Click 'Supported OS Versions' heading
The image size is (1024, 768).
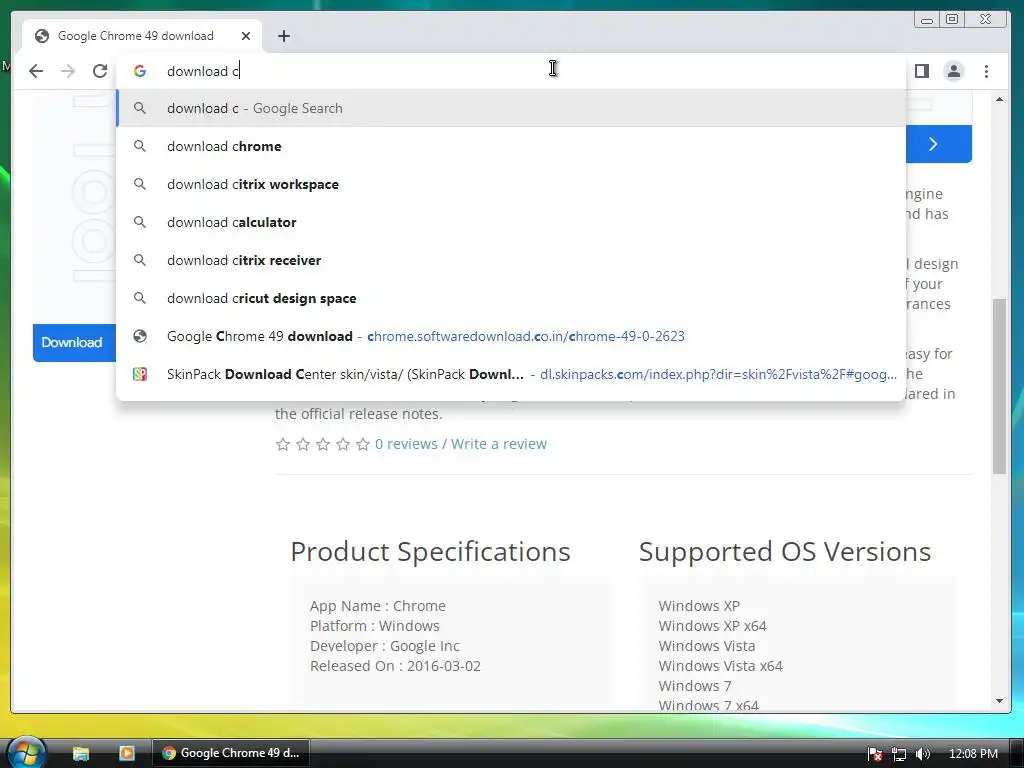[785, 552]
